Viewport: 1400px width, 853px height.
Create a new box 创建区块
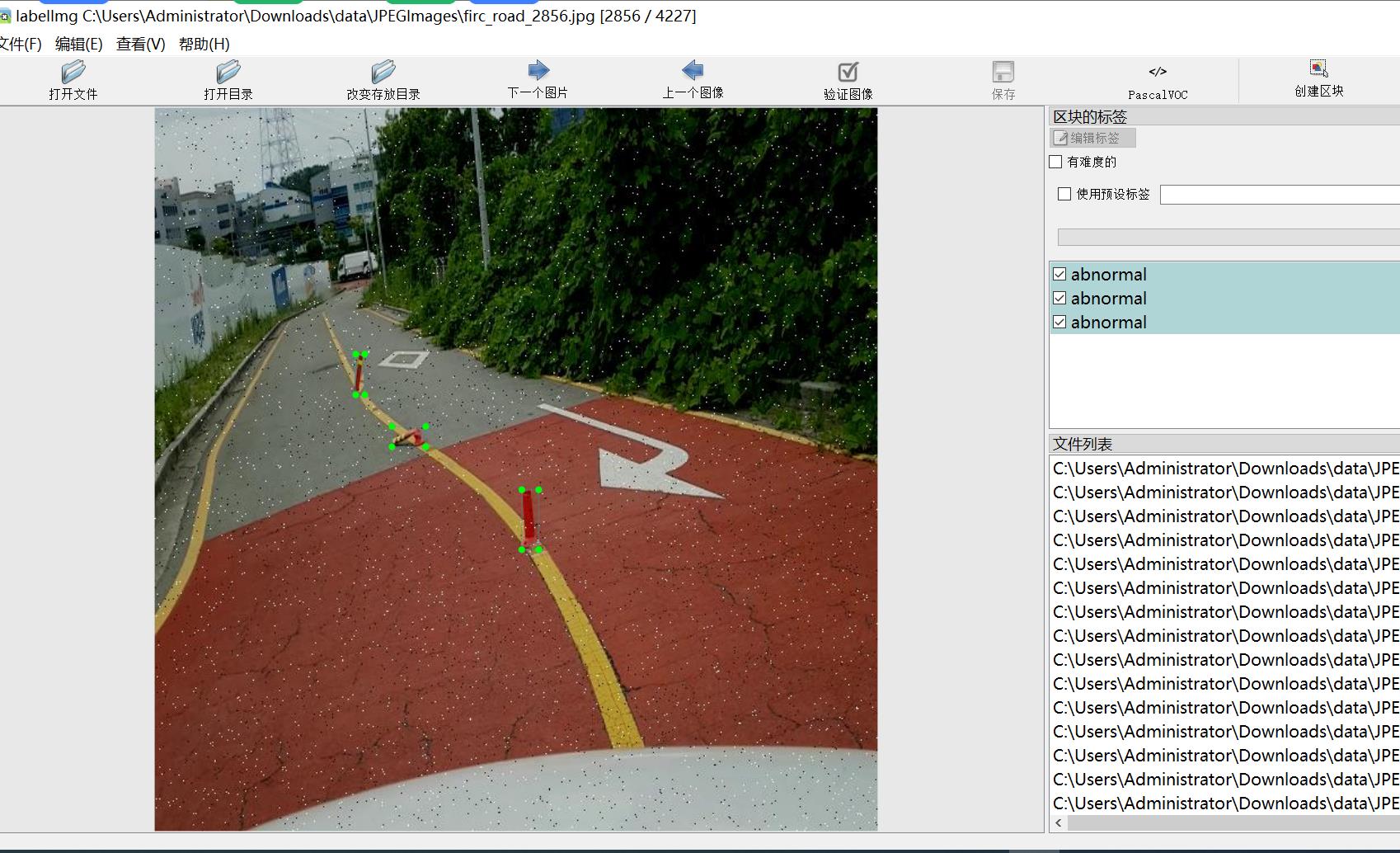(1318, 79)
